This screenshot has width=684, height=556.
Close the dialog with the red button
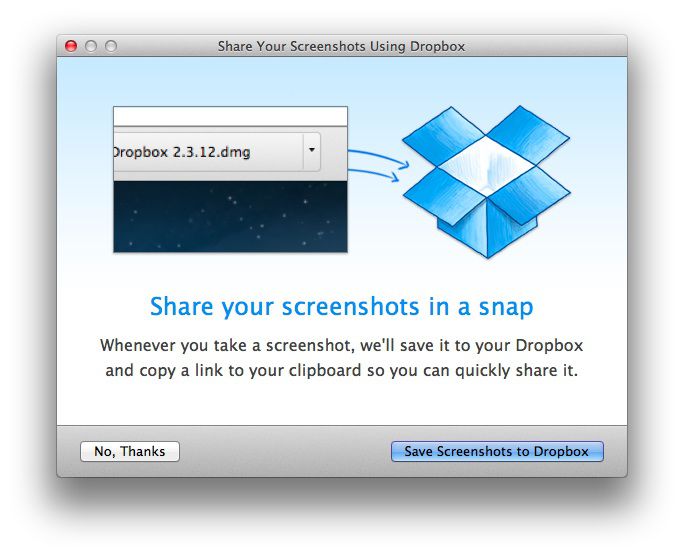point(71,46)
